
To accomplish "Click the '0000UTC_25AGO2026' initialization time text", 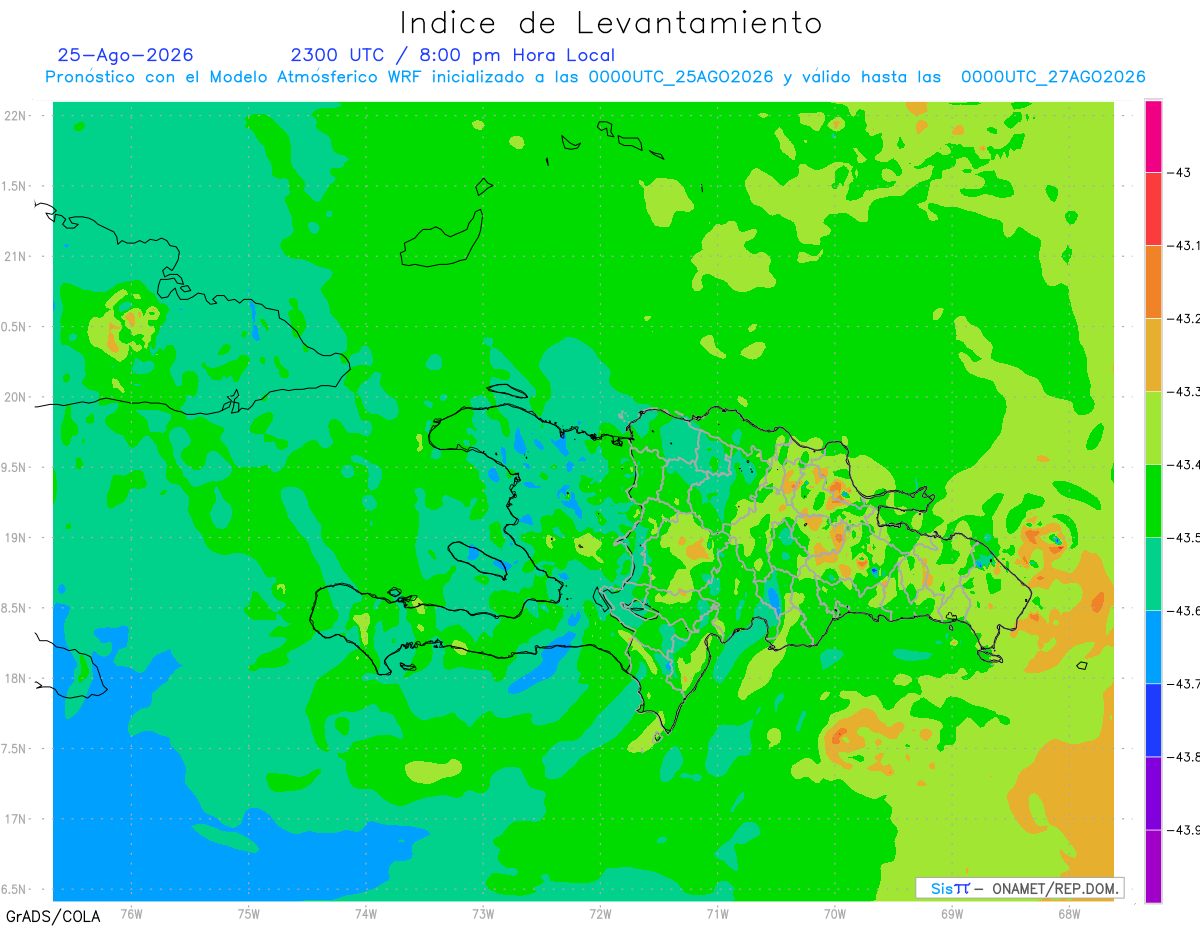I will coord(681,77).
